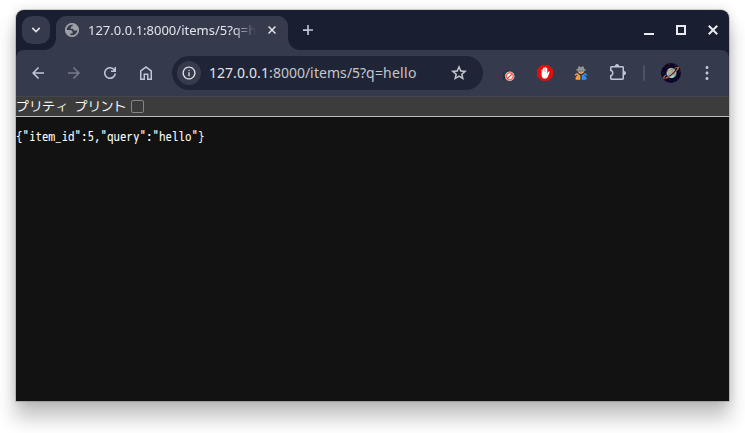This screenshot has height=433, width=745.
Task: Open the home page
Action: pyautogui.click(x=146, y=73)
